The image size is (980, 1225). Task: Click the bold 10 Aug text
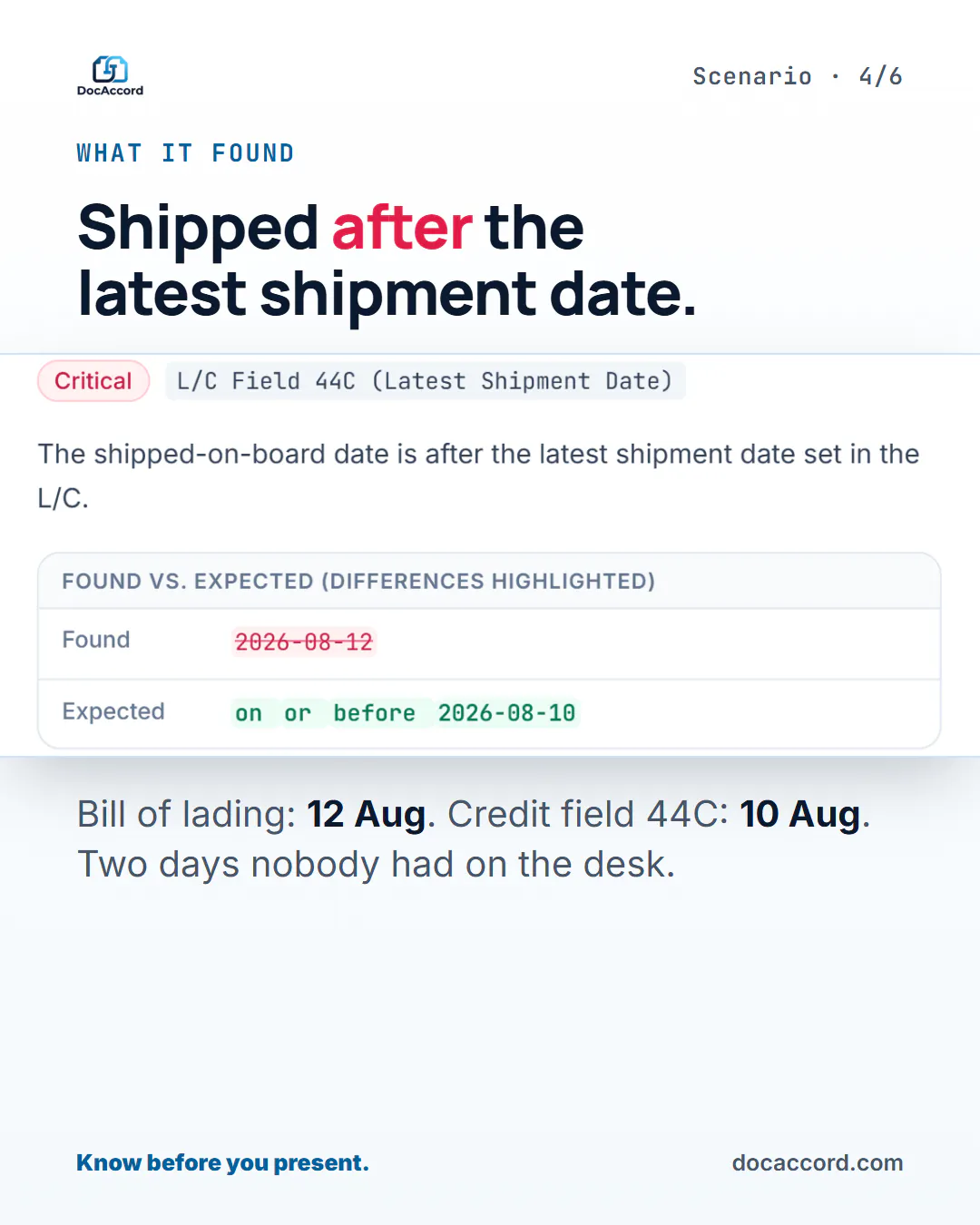click(799, 814)
